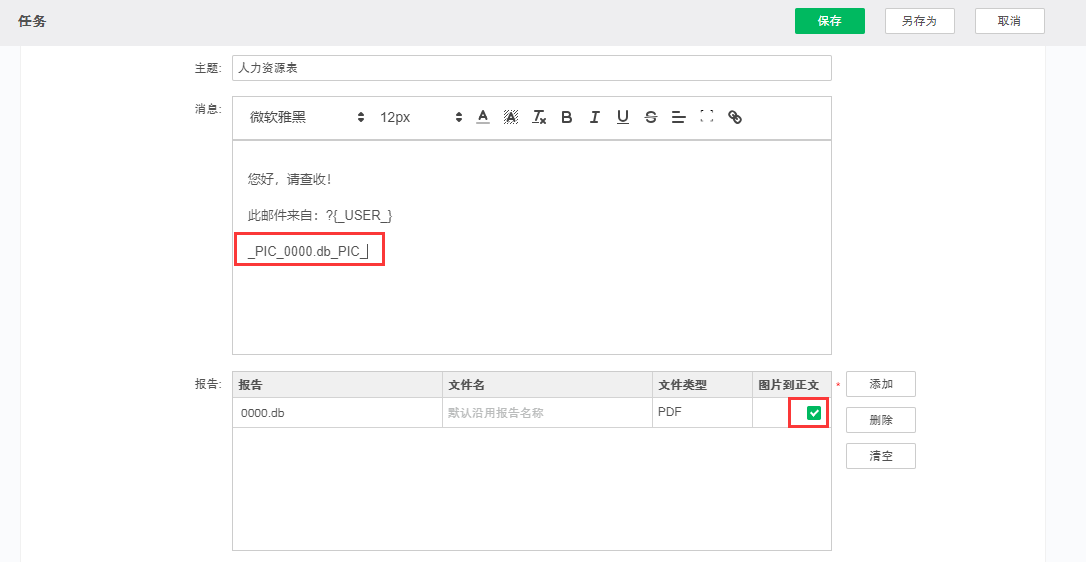This screenshot has width=1086, height=562.
Task: Click the 图片到正文 column header
Action: point(792,385)
